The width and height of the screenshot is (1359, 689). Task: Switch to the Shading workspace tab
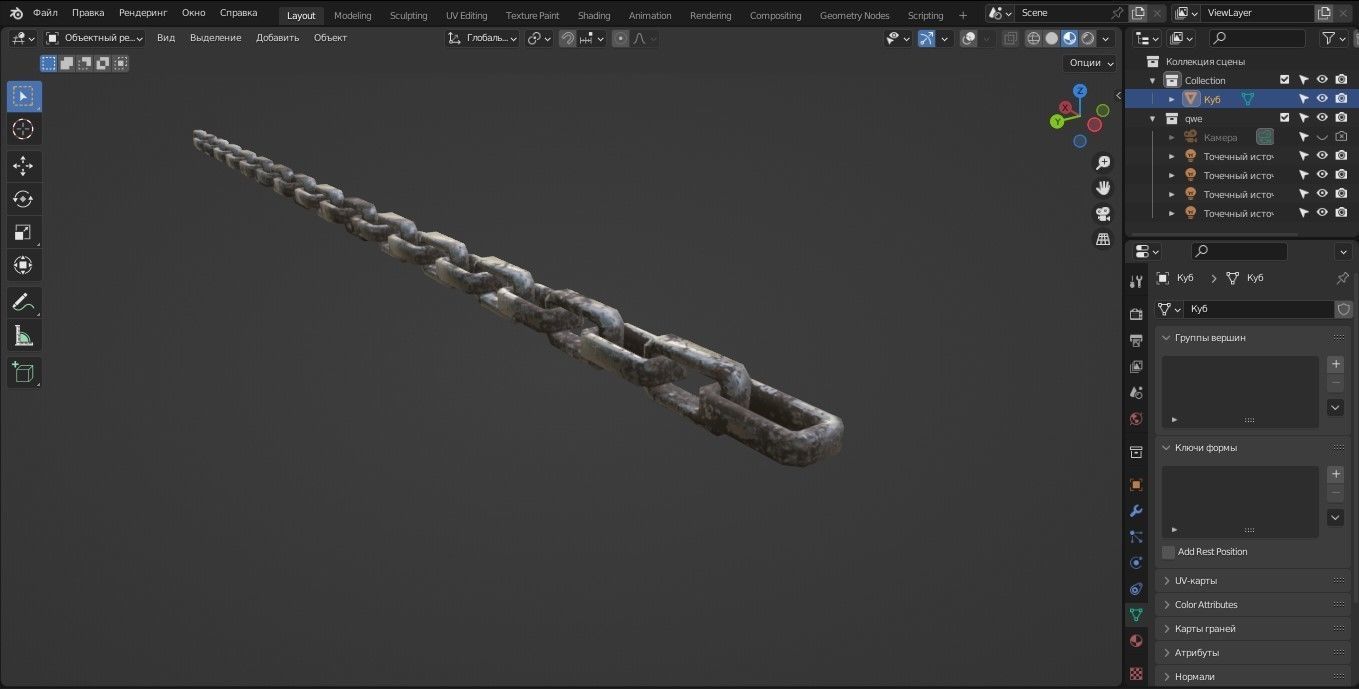(594, 15)
